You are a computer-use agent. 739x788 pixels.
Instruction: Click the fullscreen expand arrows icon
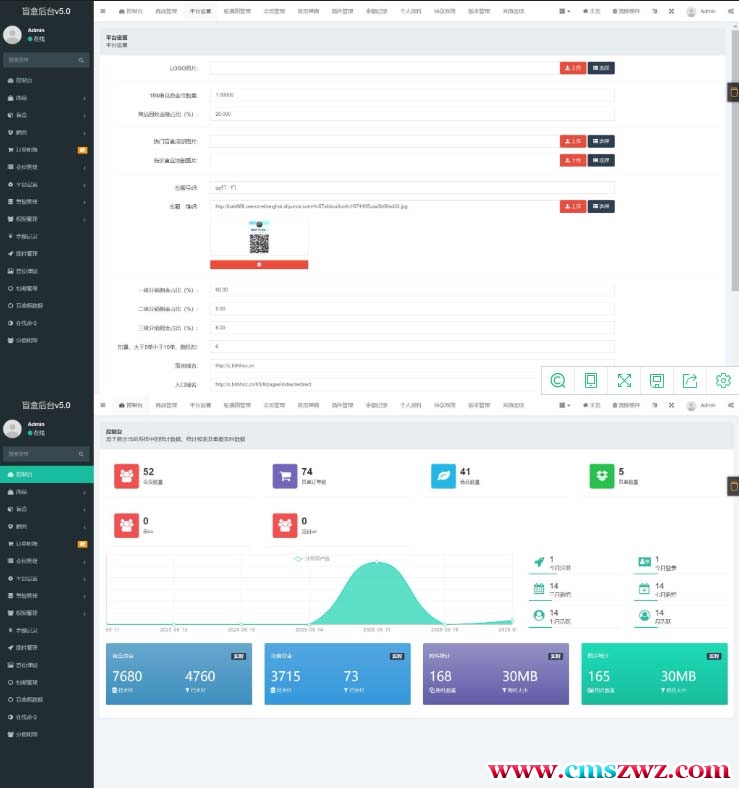tap(624, 380)
